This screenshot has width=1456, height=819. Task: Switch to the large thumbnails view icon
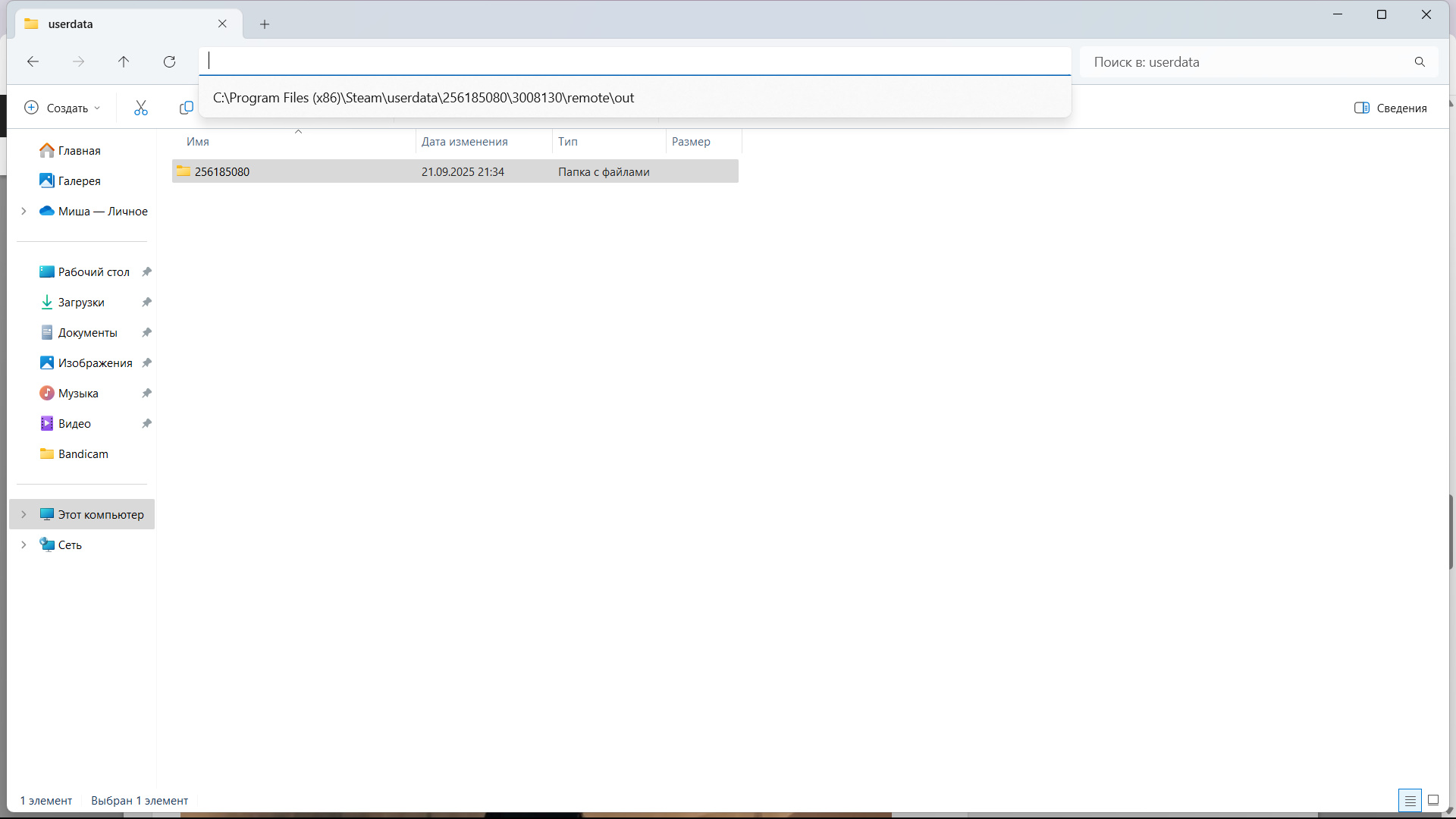click(1433, 800)
